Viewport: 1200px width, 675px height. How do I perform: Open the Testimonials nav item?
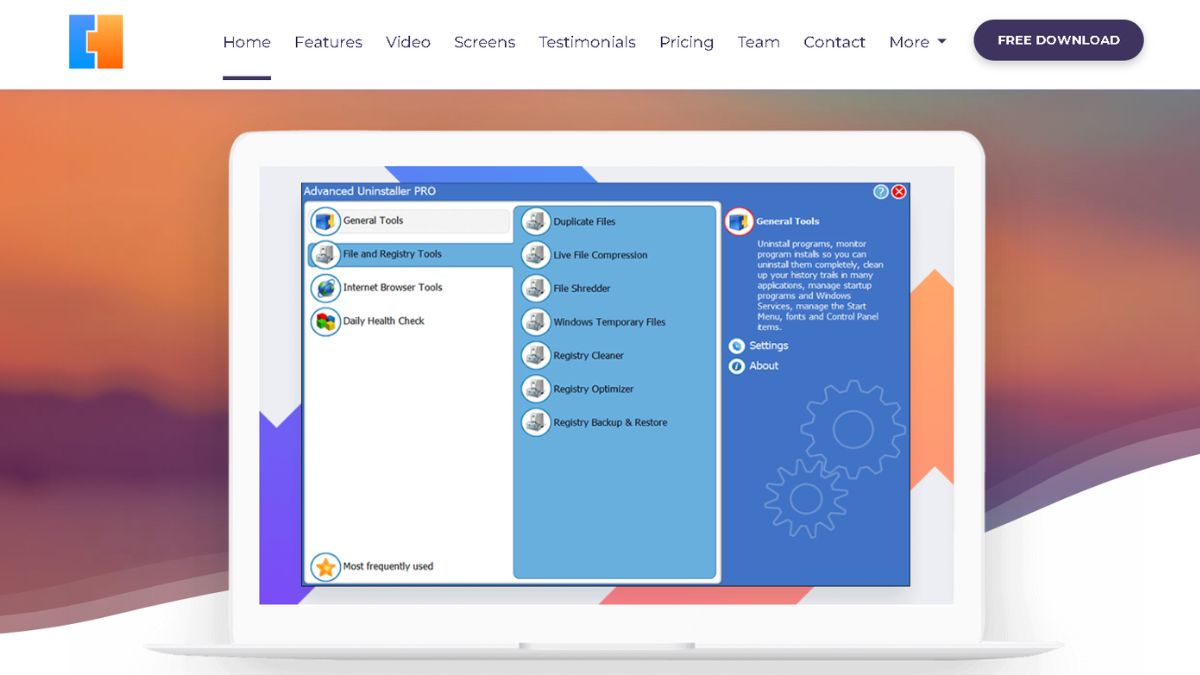[x=587, y=42]
